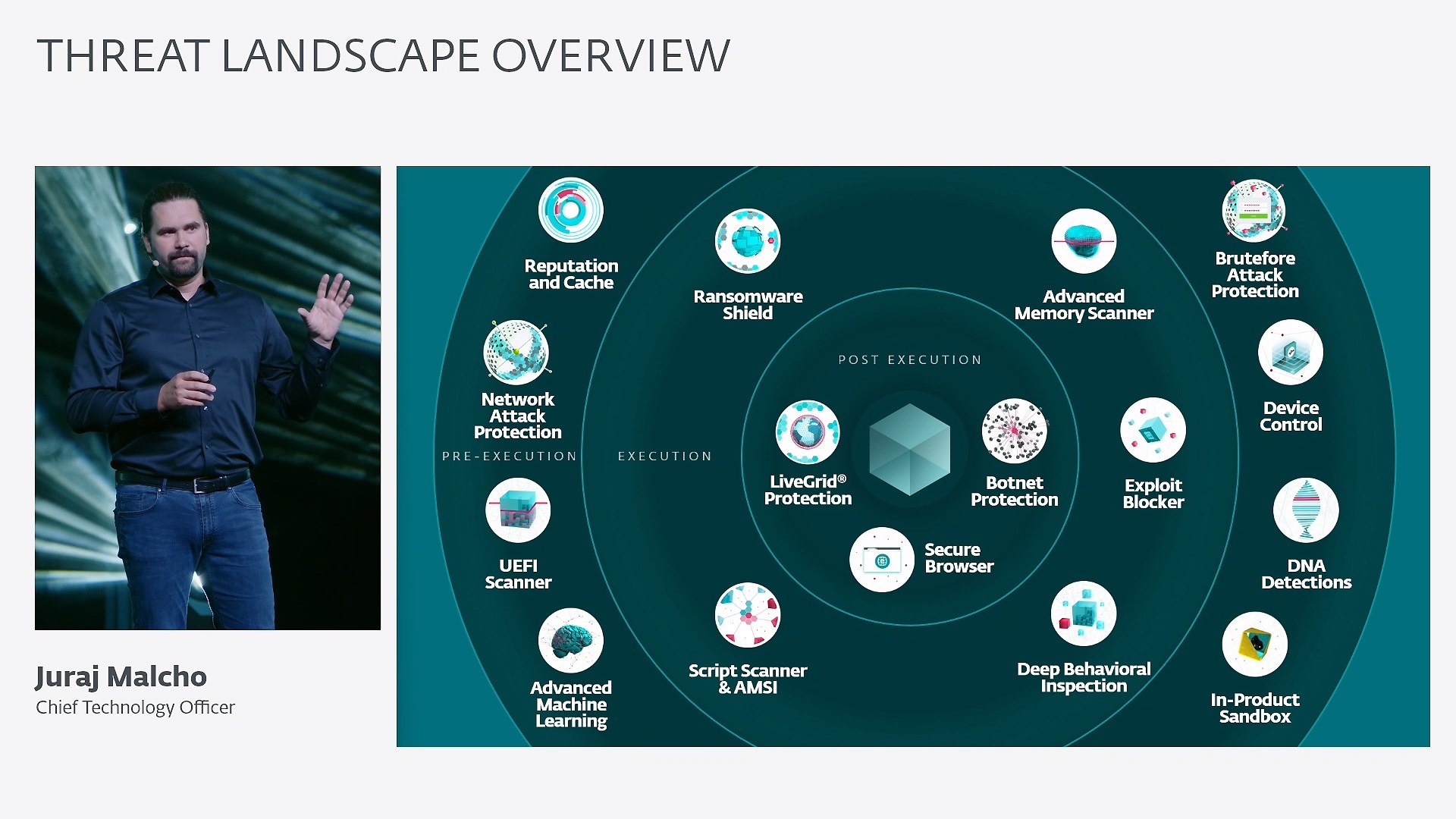Select the Brutefore Attack Protection icon
The height and width of the screenshot is (819, 1456).
[1253, 211]
